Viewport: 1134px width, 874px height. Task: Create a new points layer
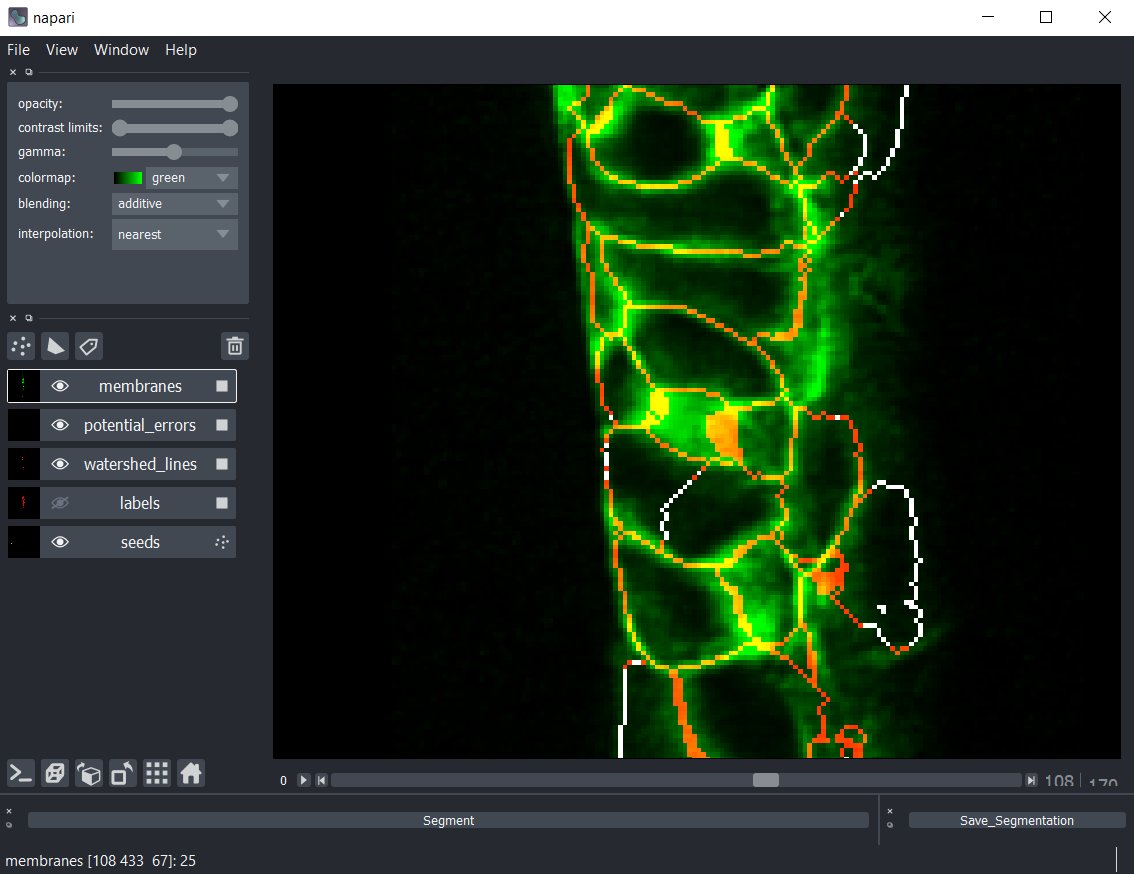click(20, 346)
